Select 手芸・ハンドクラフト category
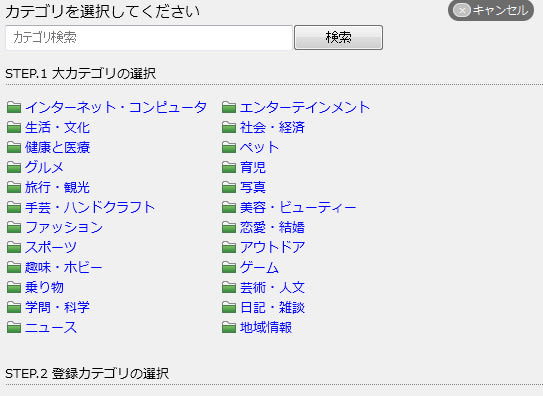This screenshot has height=396, width=543. coord(90,207)
